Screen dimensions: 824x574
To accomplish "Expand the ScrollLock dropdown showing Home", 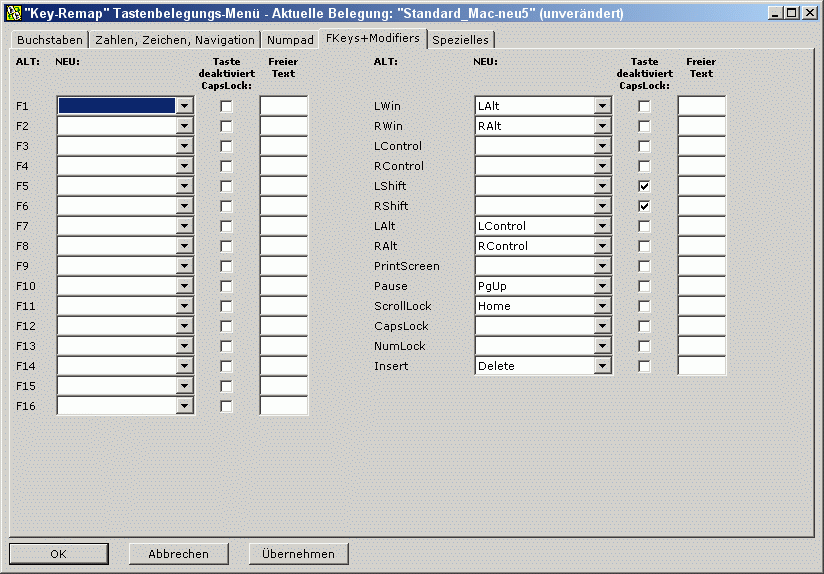I will [x=602, y=306].
